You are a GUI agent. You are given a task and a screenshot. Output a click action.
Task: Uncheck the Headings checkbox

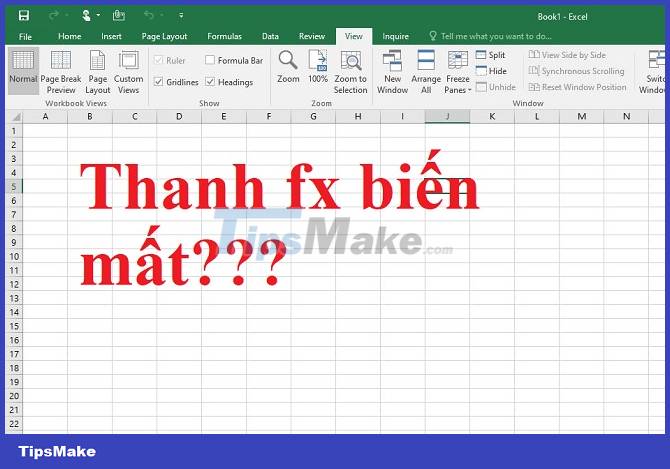point(210,82)
